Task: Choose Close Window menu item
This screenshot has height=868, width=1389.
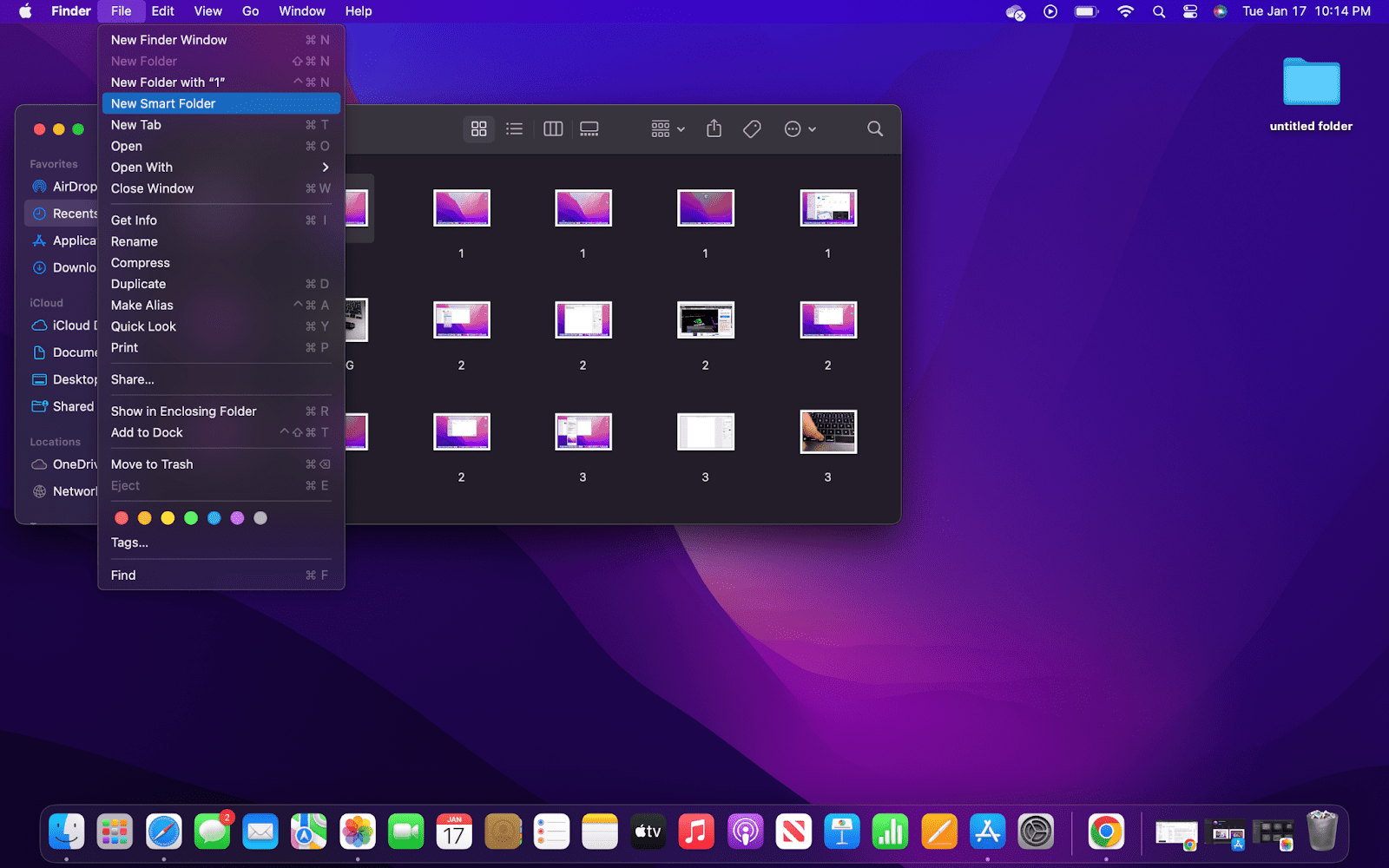Action: pos(221,188)
